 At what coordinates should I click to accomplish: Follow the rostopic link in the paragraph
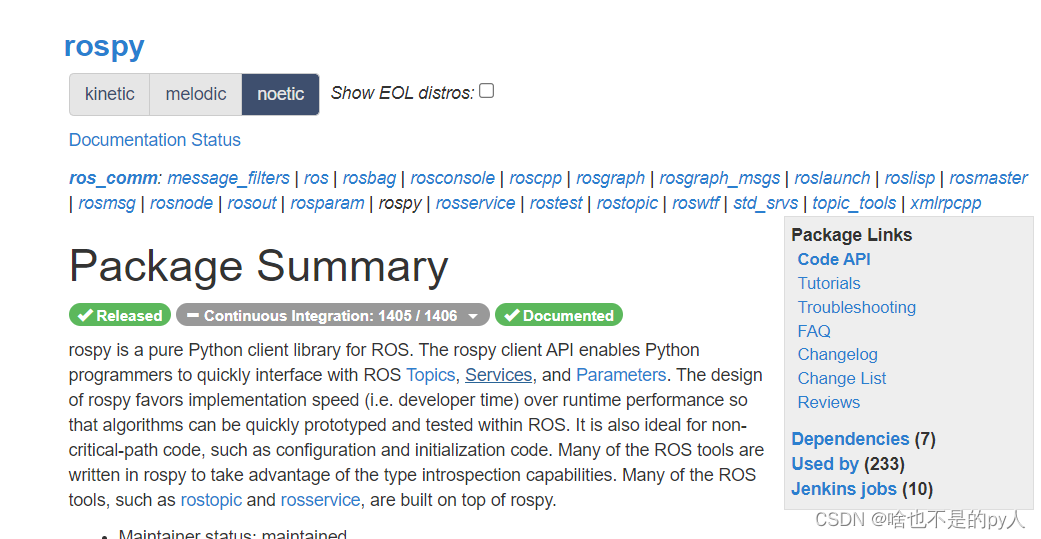[211, 500]
